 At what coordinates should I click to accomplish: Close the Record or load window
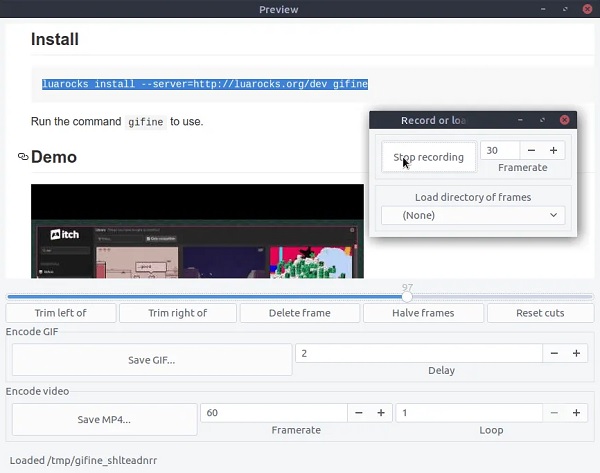pyautogui.click(x=564, y=120)
